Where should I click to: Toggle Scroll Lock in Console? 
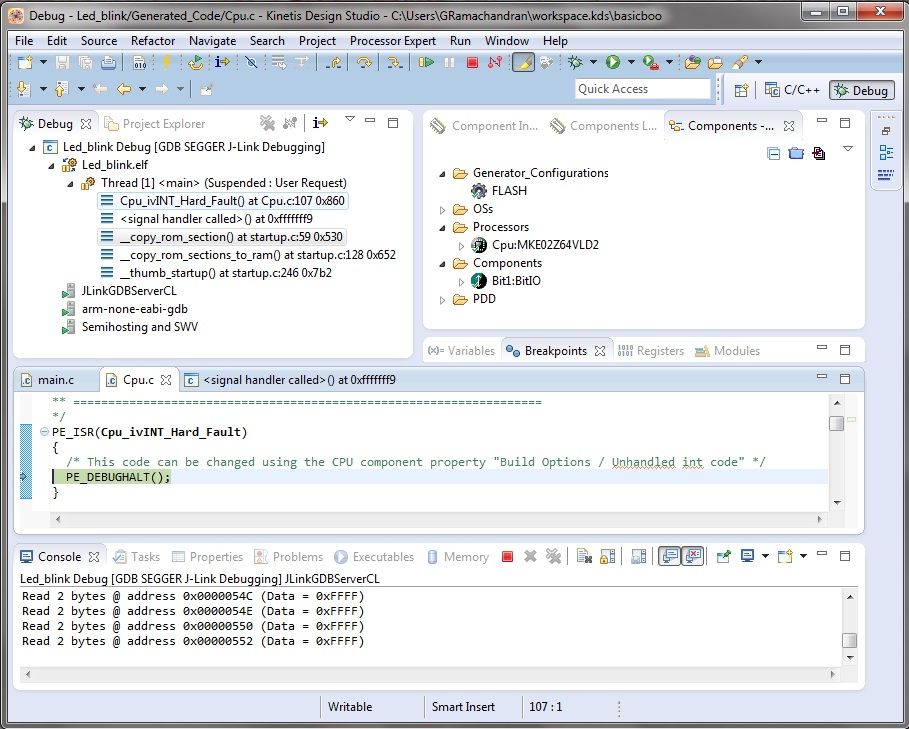607,557
